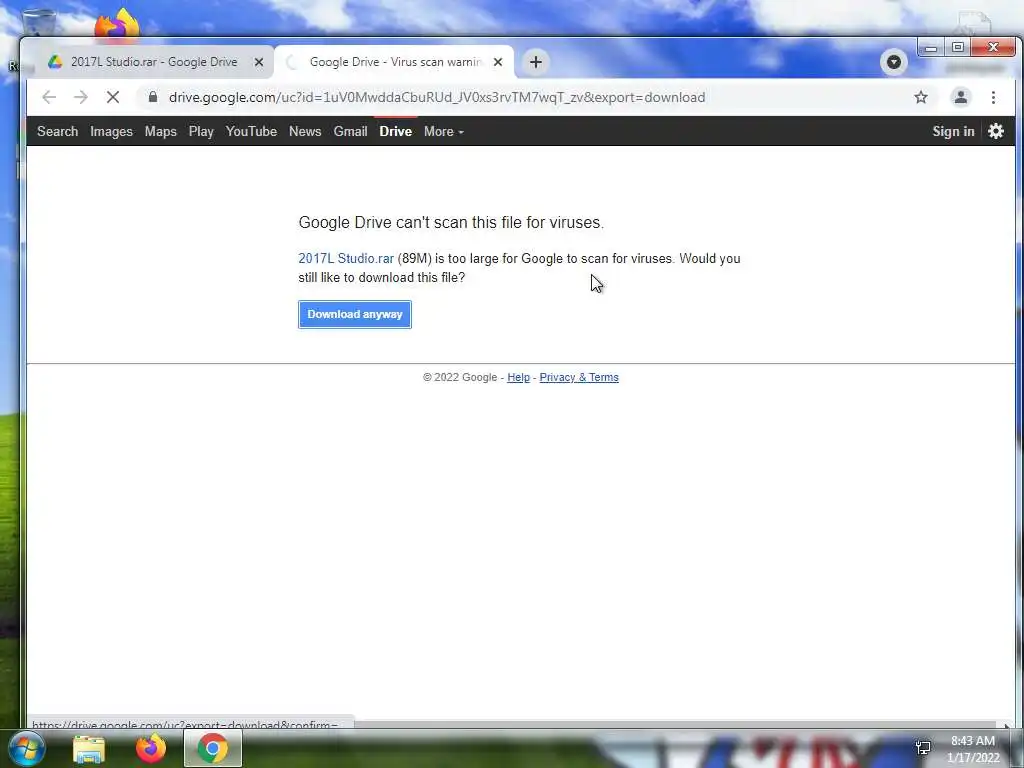The width and height of the screenshot is (1024, 768).
Task: Close the 2017L Studio.rar tab
Action: coord(259,62)
